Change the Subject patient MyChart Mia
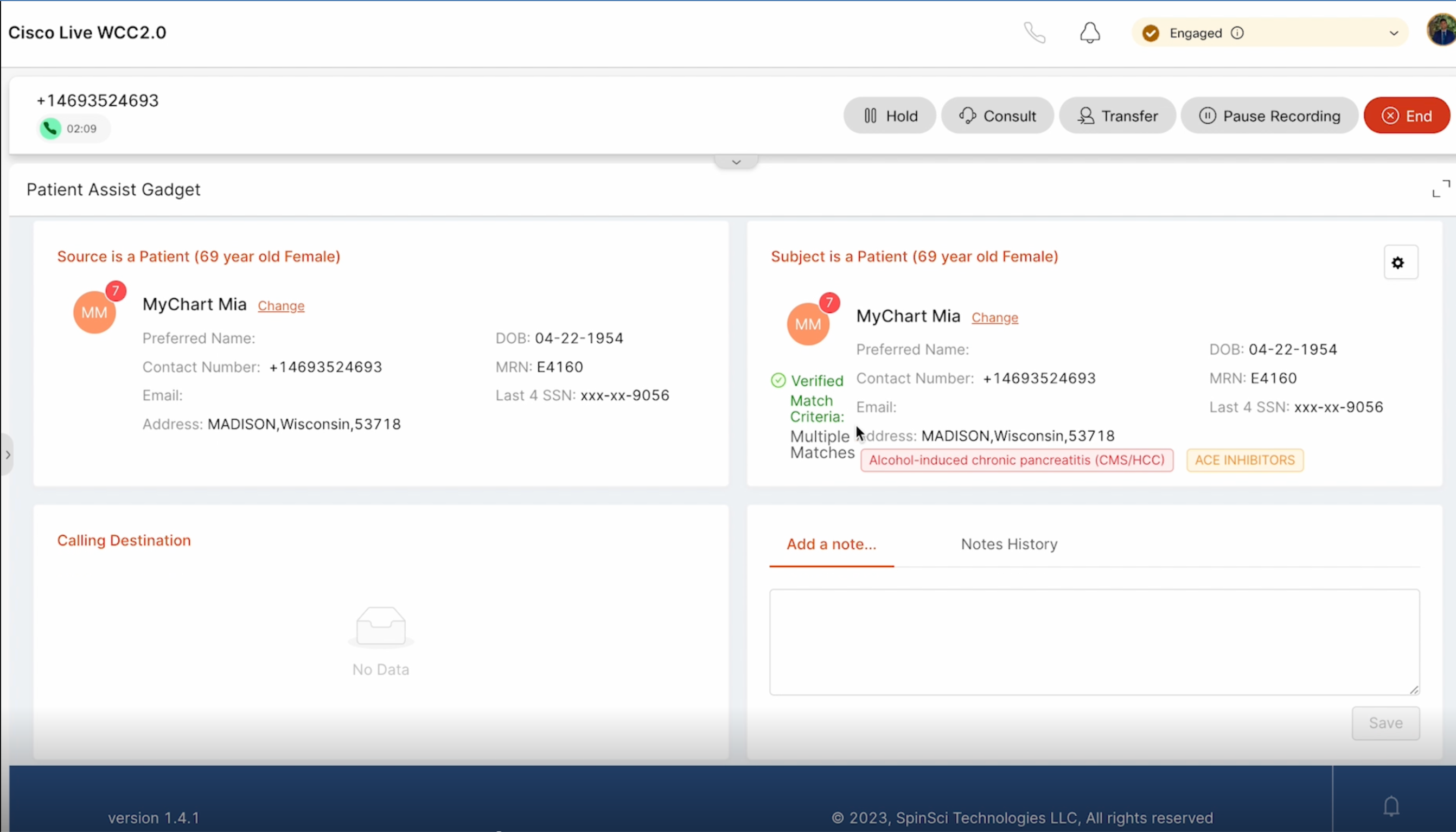Viewport: 1456px width, 832px height. (994, 317)
